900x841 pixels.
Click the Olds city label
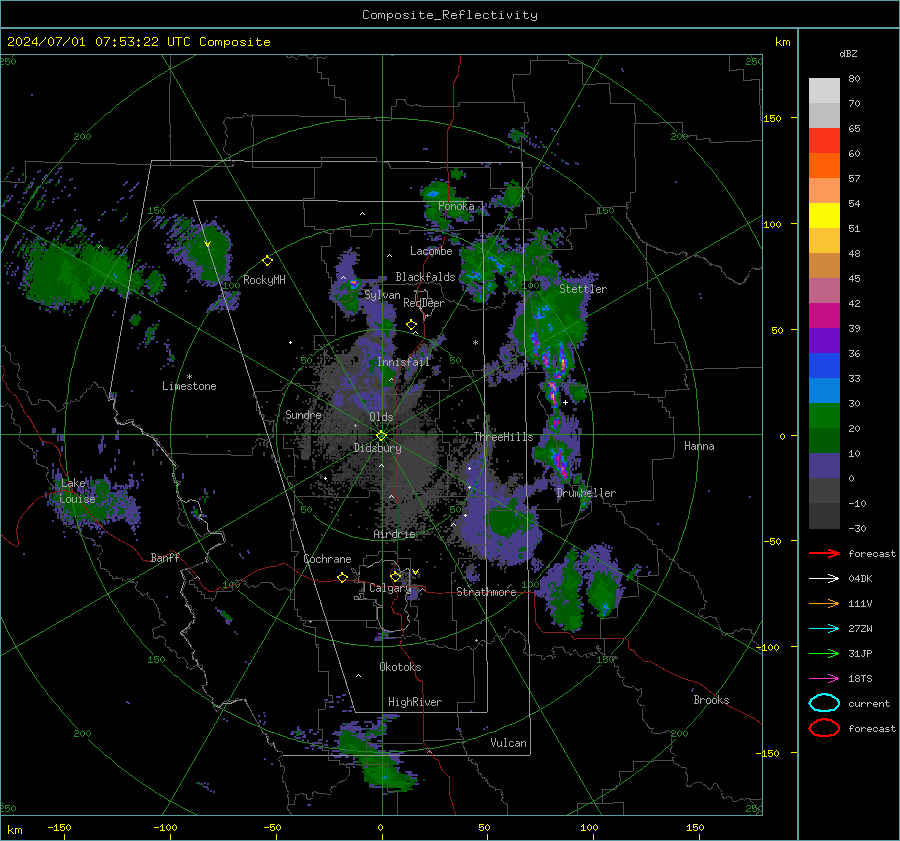pyautogui.click(x=381, y=417)
